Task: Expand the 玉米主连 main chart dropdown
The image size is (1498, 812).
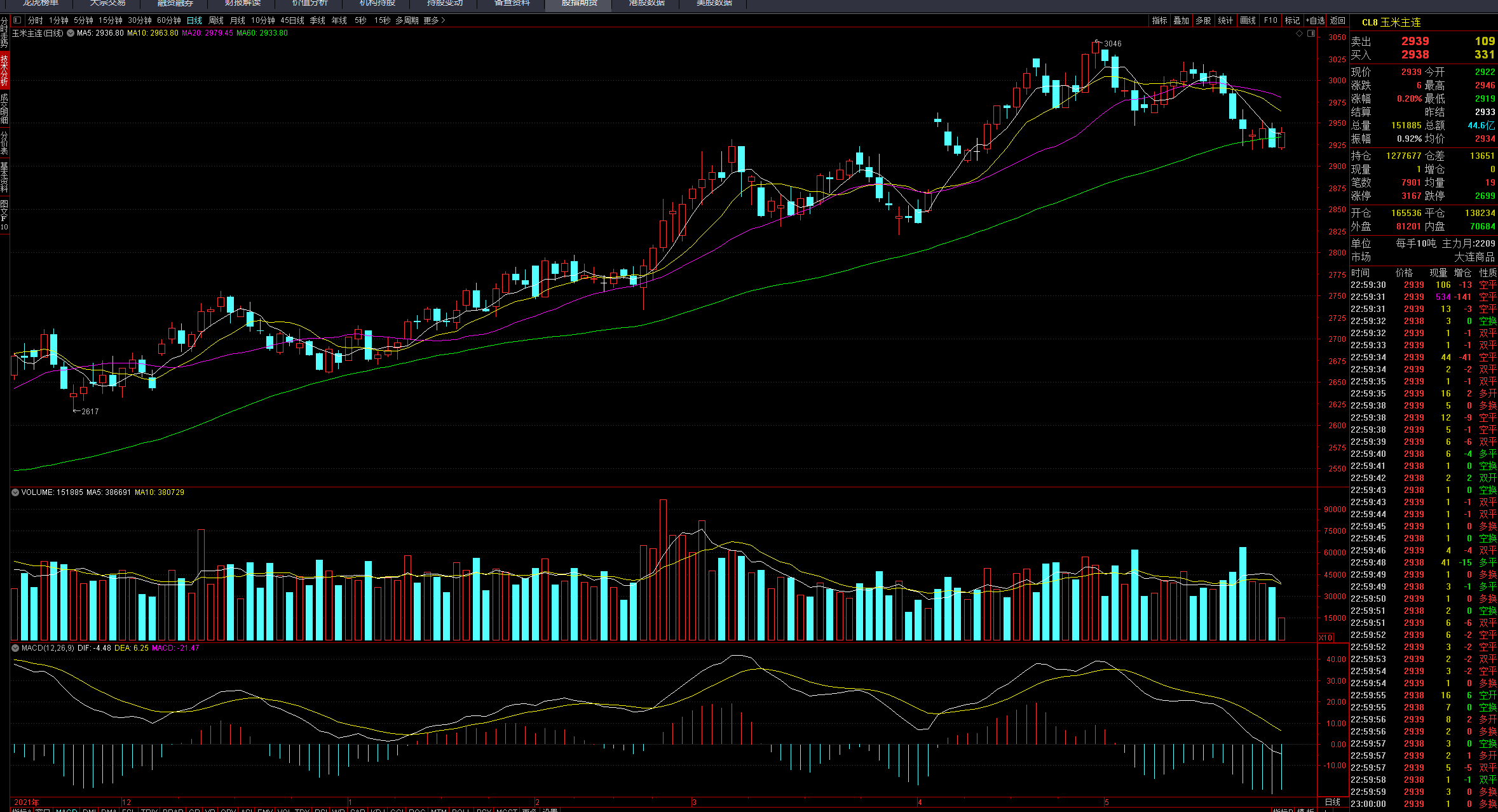Action: (x=70, y=33)
